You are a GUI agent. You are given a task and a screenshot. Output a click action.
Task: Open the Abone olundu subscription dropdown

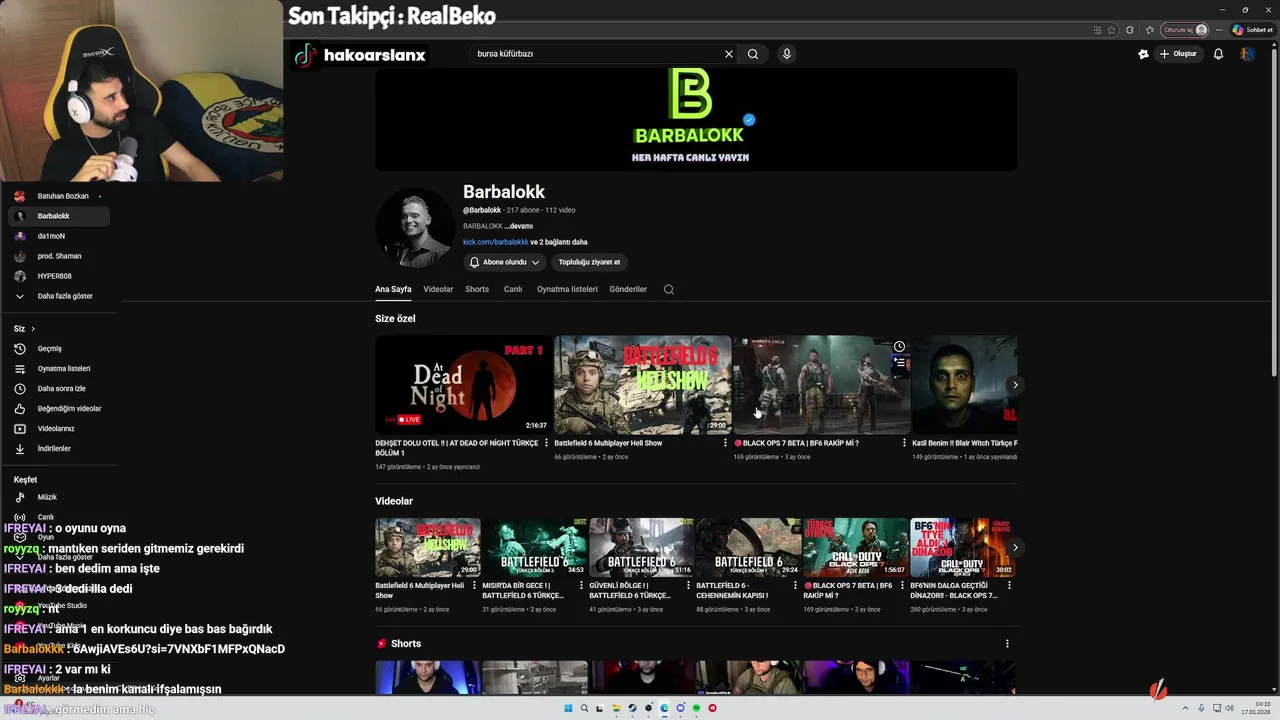tap(506, 262)
